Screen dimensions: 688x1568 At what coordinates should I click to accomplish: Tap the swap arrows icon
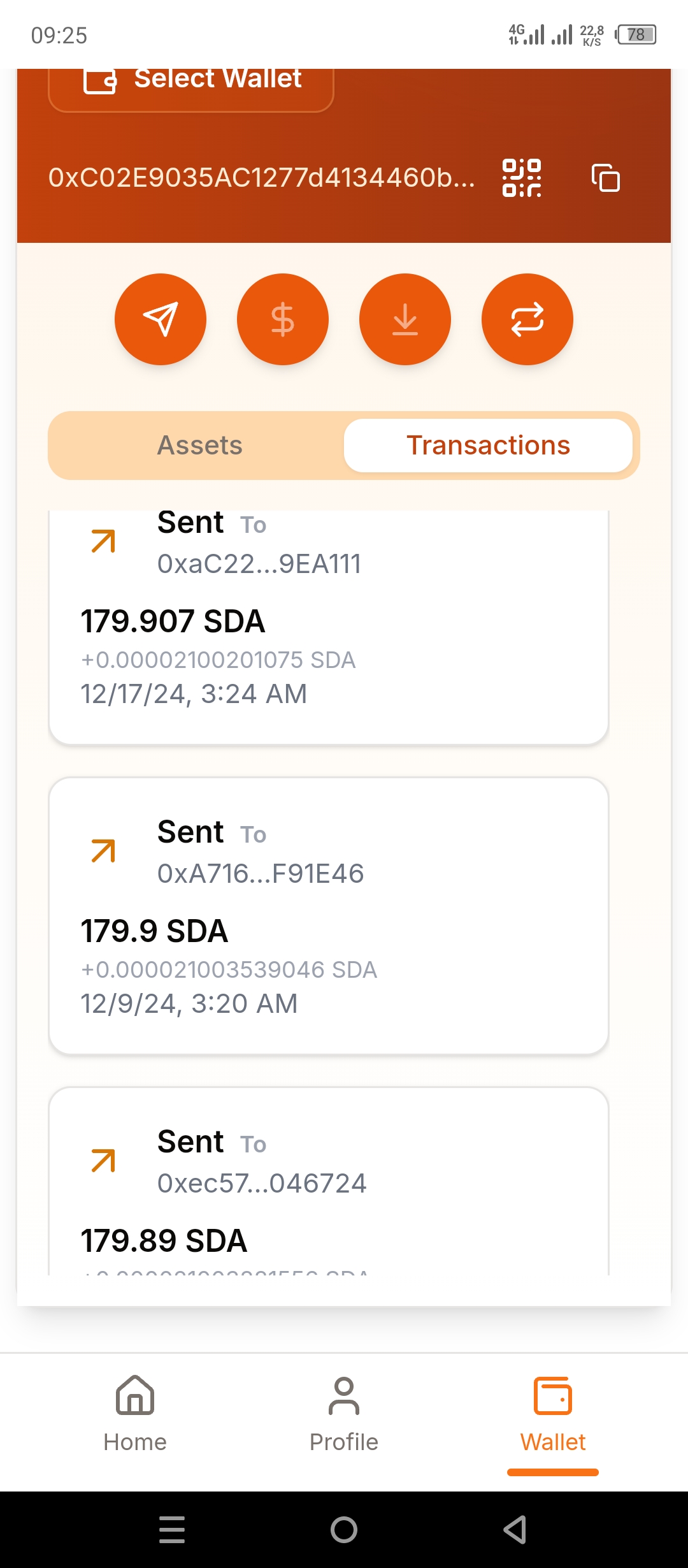527,319
